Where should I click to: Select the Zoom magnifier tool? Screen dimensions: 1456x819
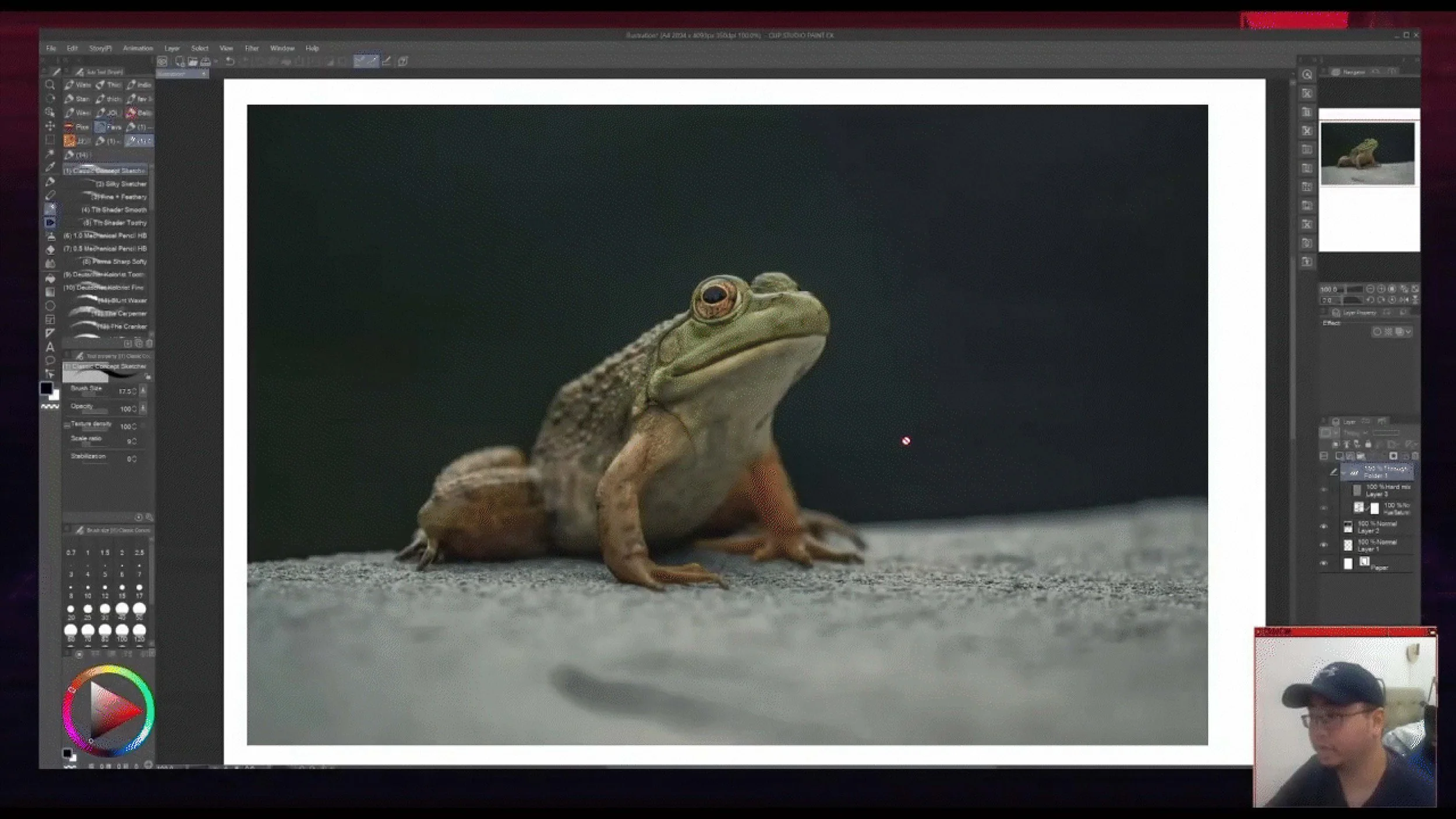point(50,85)
